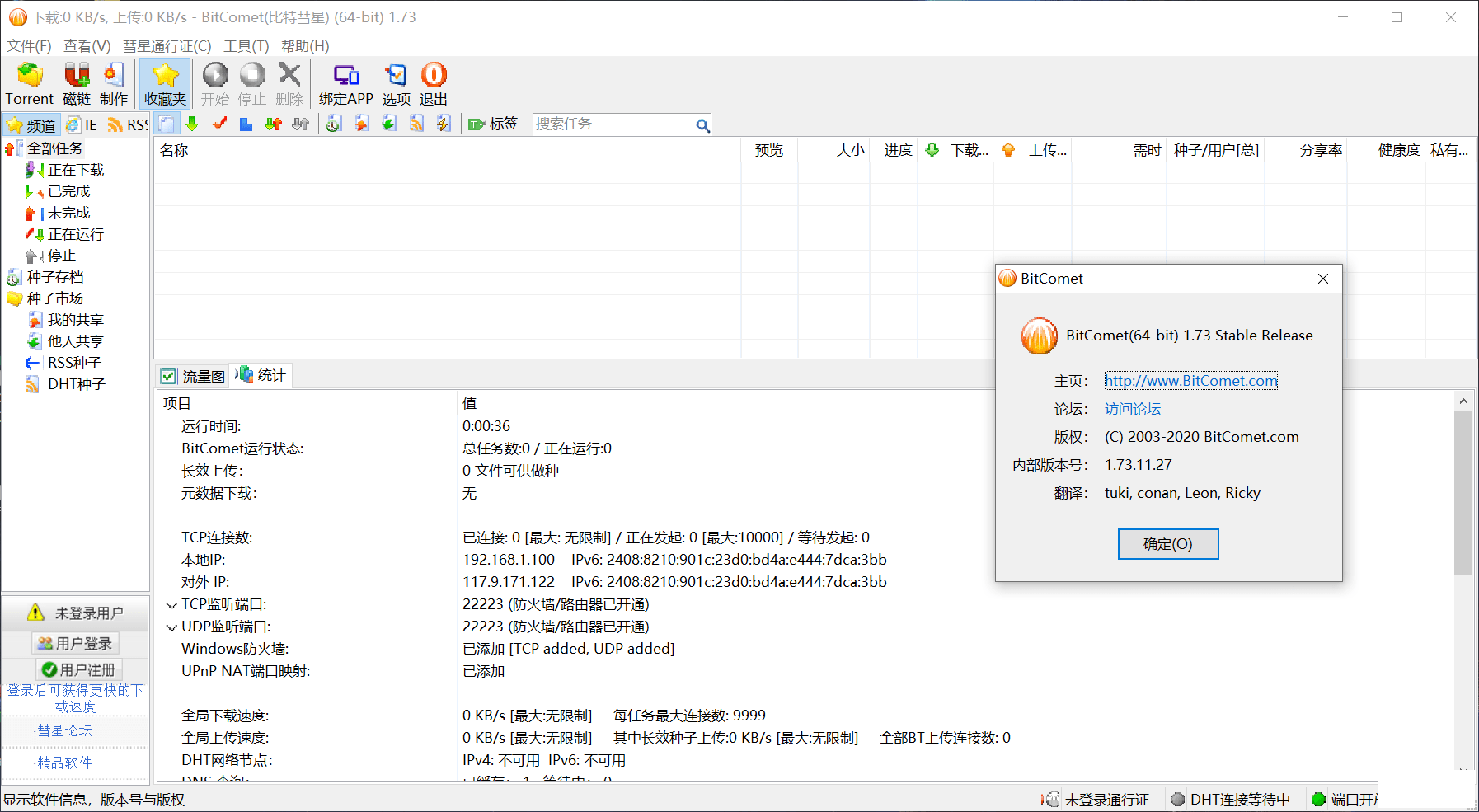This screenshot has height=812, width=1479.
Task: Click DHT连接等待中 status indicator
Action: tap(1231, 800)
